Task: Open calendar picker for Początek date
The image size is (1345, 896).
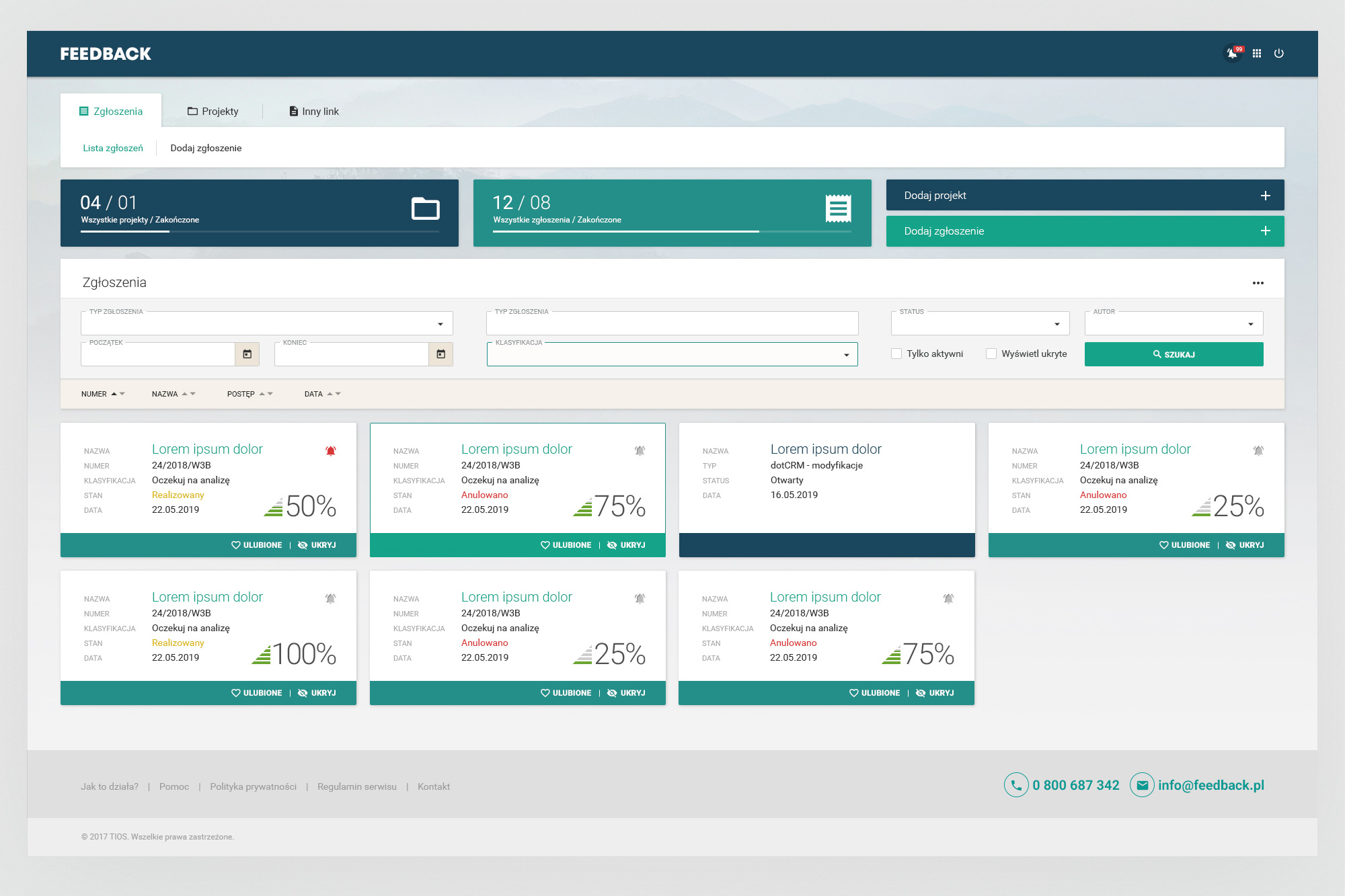Action: click(x=247, y=354)
